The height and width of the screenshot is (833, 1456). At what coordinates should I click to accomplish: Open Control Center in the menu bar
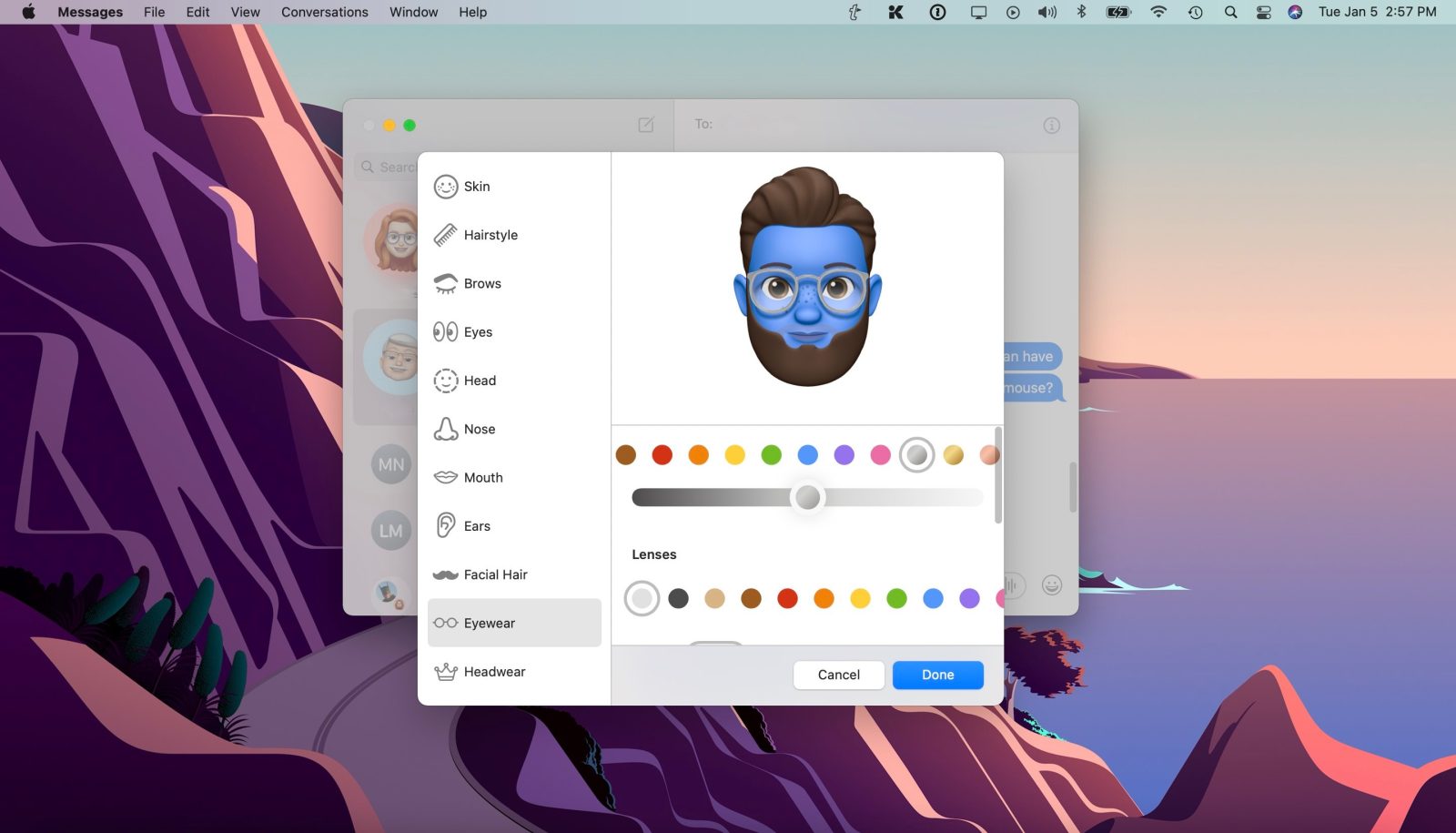click(x=1263, y=12)
